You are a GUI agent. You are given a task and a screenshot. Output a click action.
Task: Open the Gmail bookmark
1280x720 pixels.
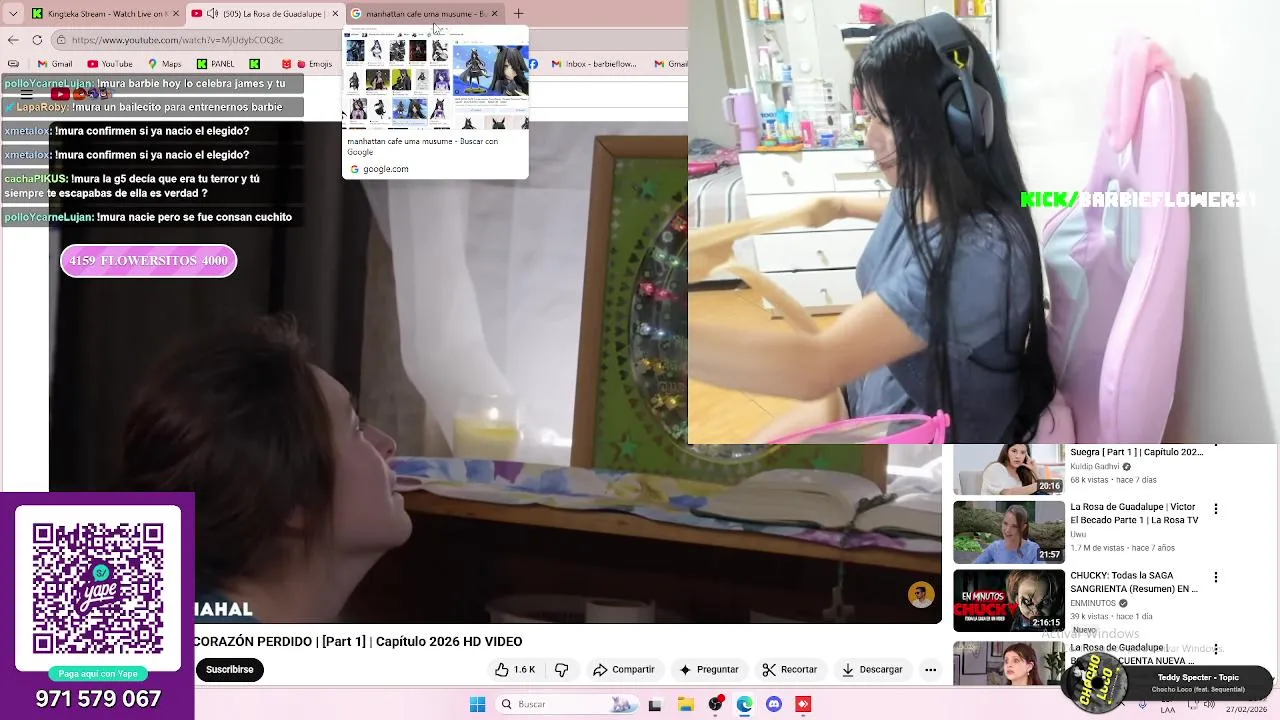54,64
